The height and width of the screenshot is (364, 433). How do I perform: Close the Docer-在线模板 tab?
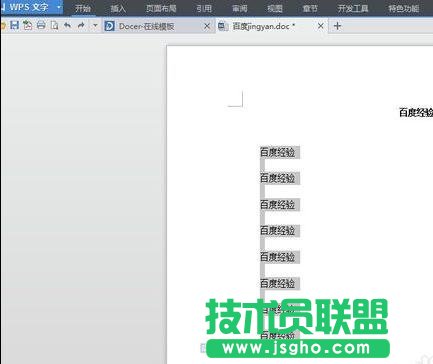tap(207, 26)
